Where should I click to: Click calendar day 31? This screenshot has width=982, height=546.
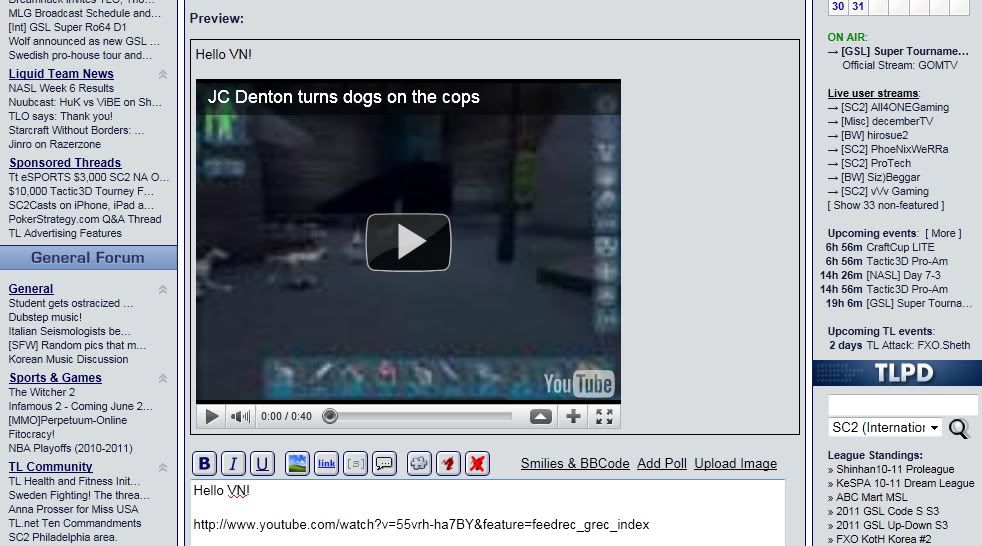coord(858,6)
